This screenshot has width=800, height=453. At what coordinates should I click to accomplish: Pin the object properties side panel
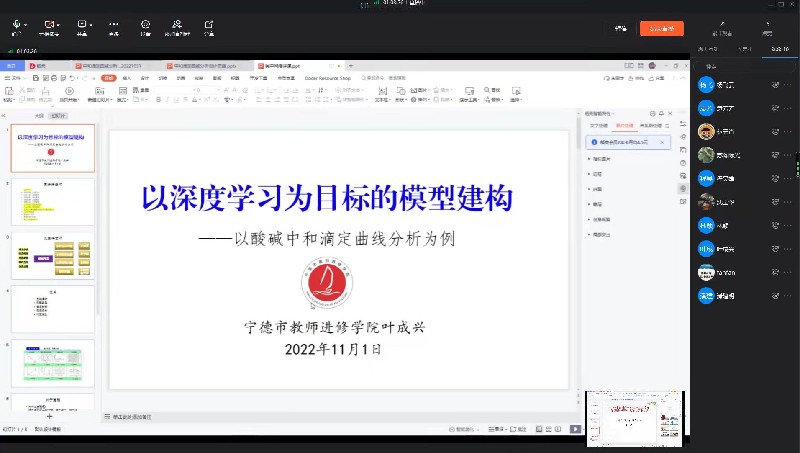pyautogui.click(x=661, y=113)
